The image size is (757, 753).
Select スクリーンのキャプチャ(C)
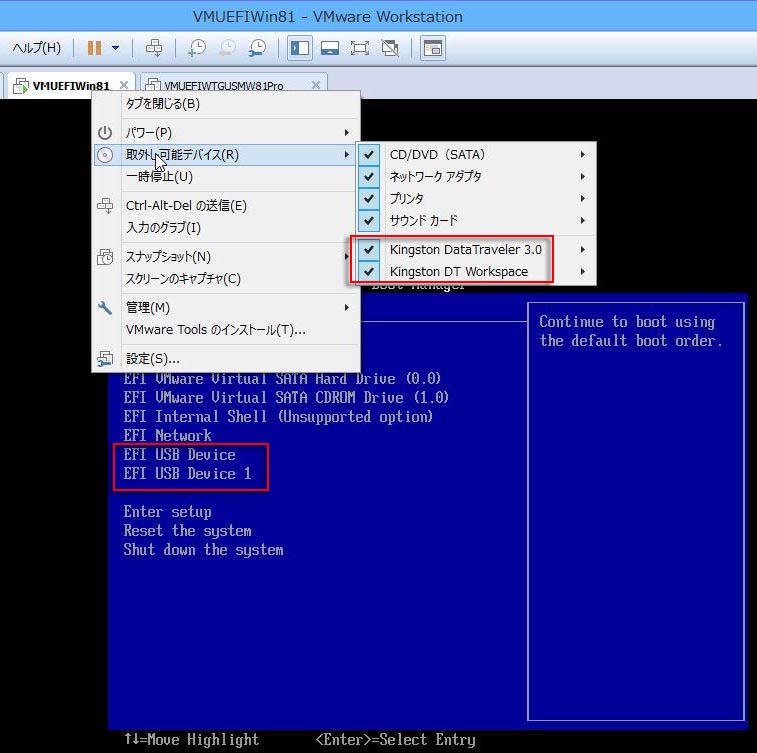226,279
